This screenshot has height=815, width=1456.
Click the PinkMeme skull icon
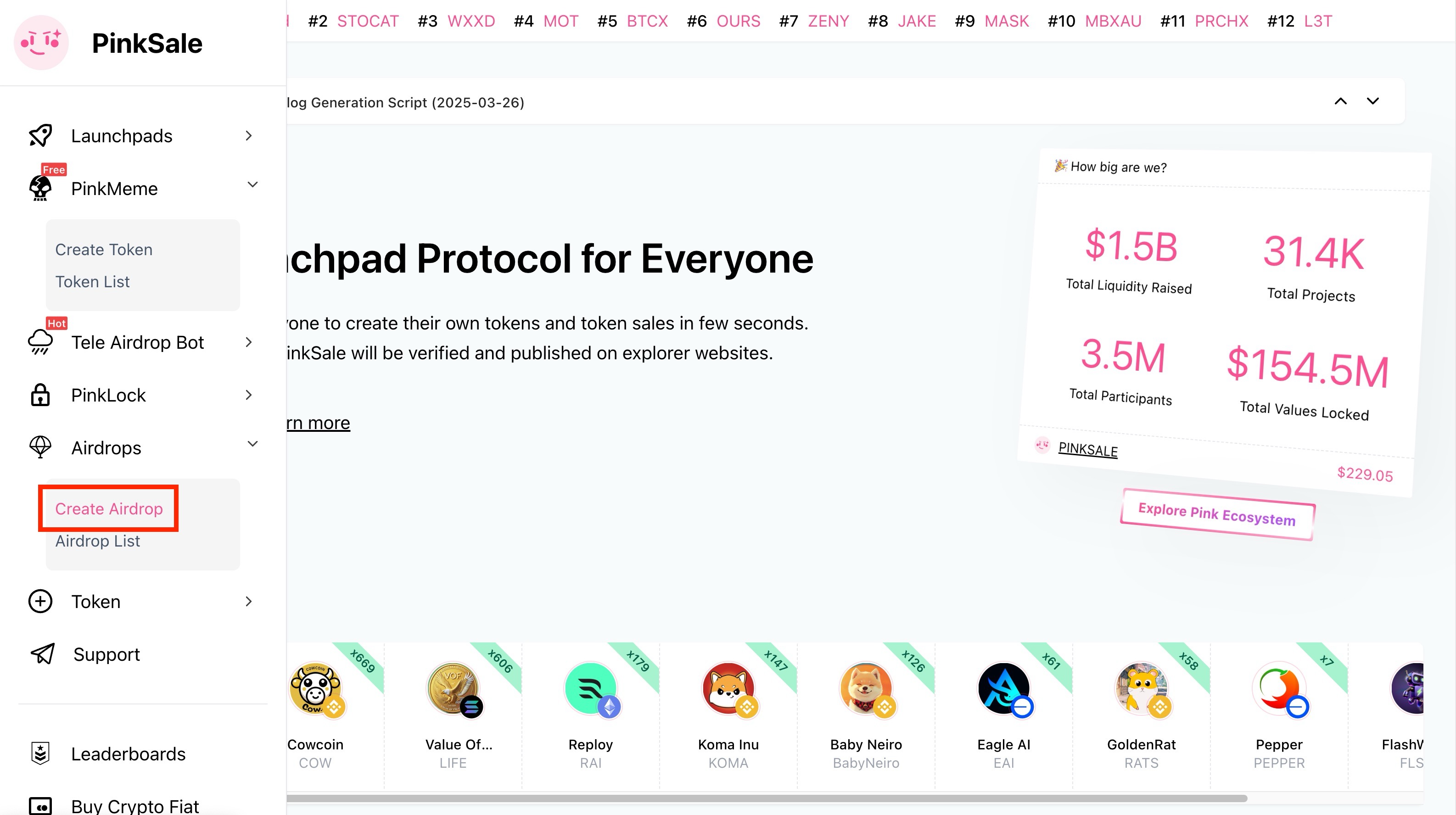pyautogui.click(x=40, y=188)
